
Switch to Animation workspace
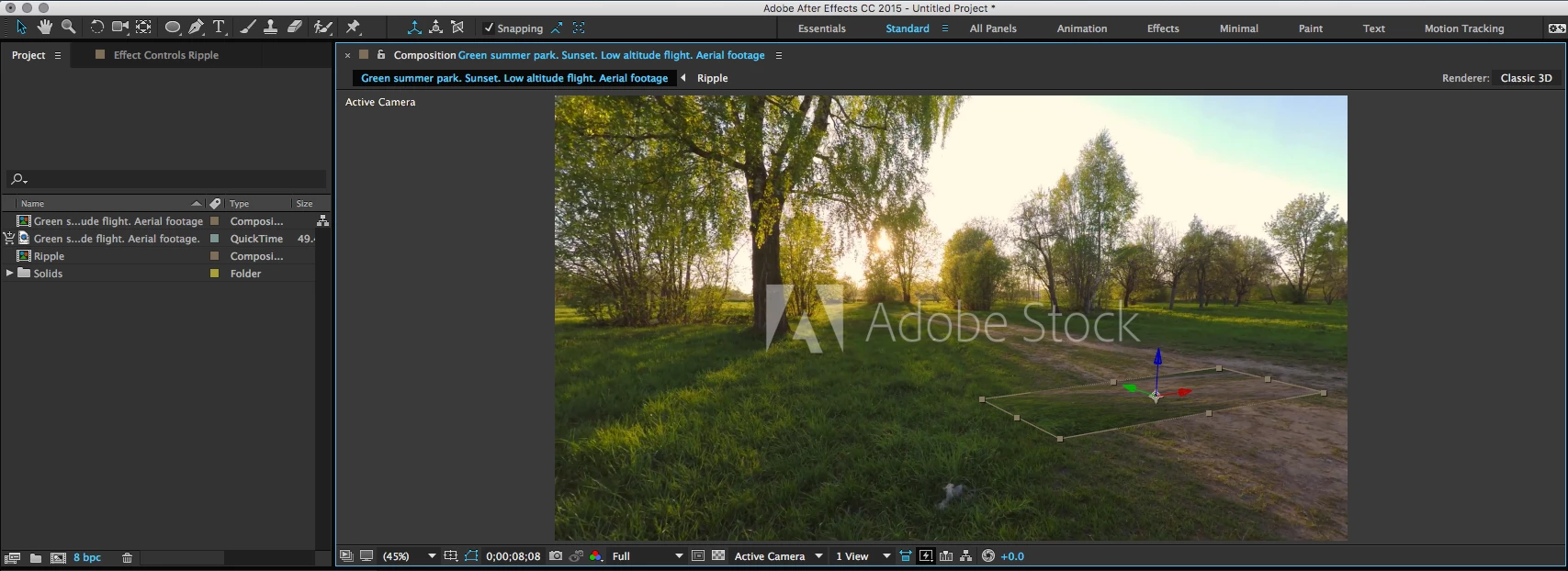pos(1082,28)
